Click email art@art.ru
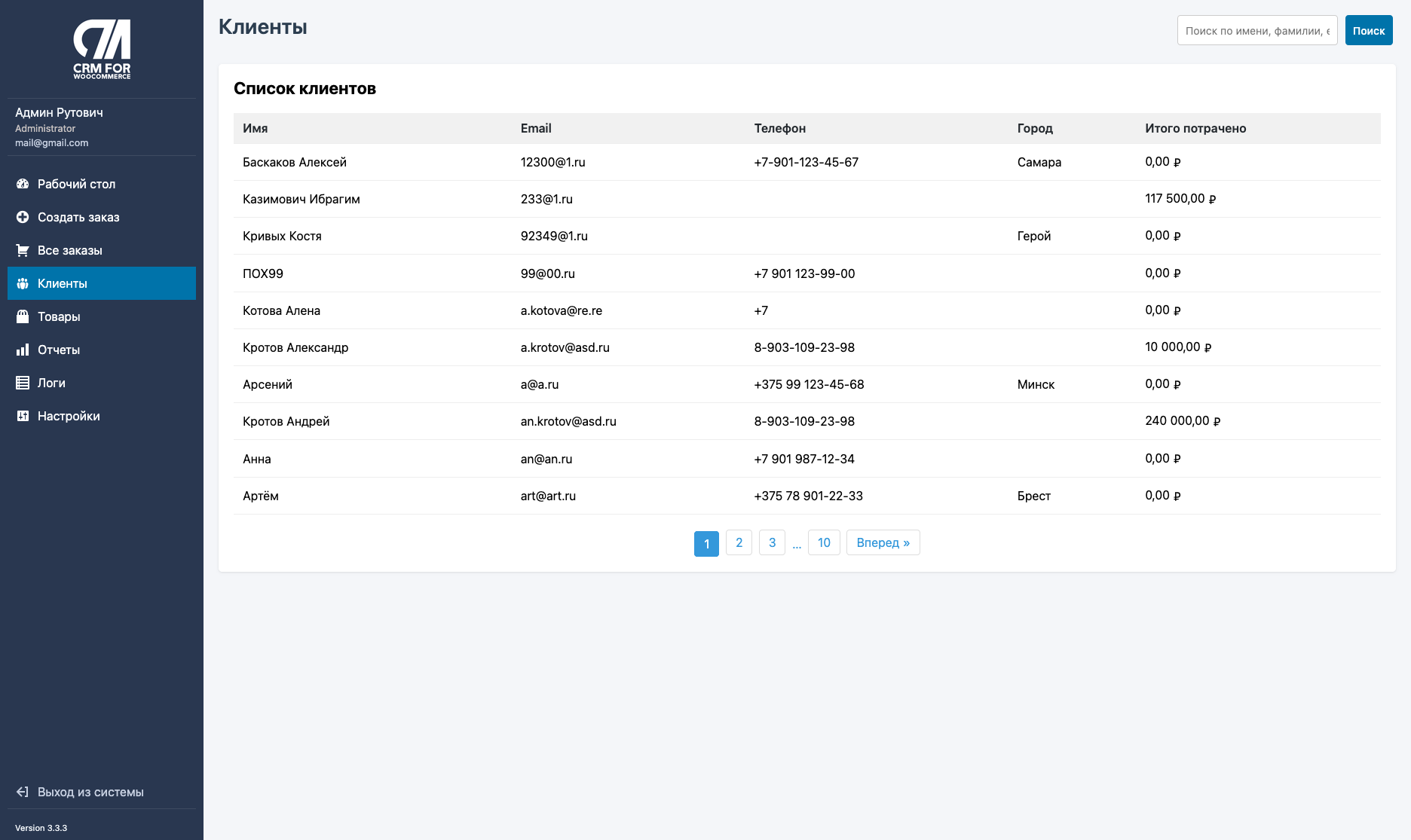Screen dimensions: 1411x840 pyautogui.click(x=548, y=496)
